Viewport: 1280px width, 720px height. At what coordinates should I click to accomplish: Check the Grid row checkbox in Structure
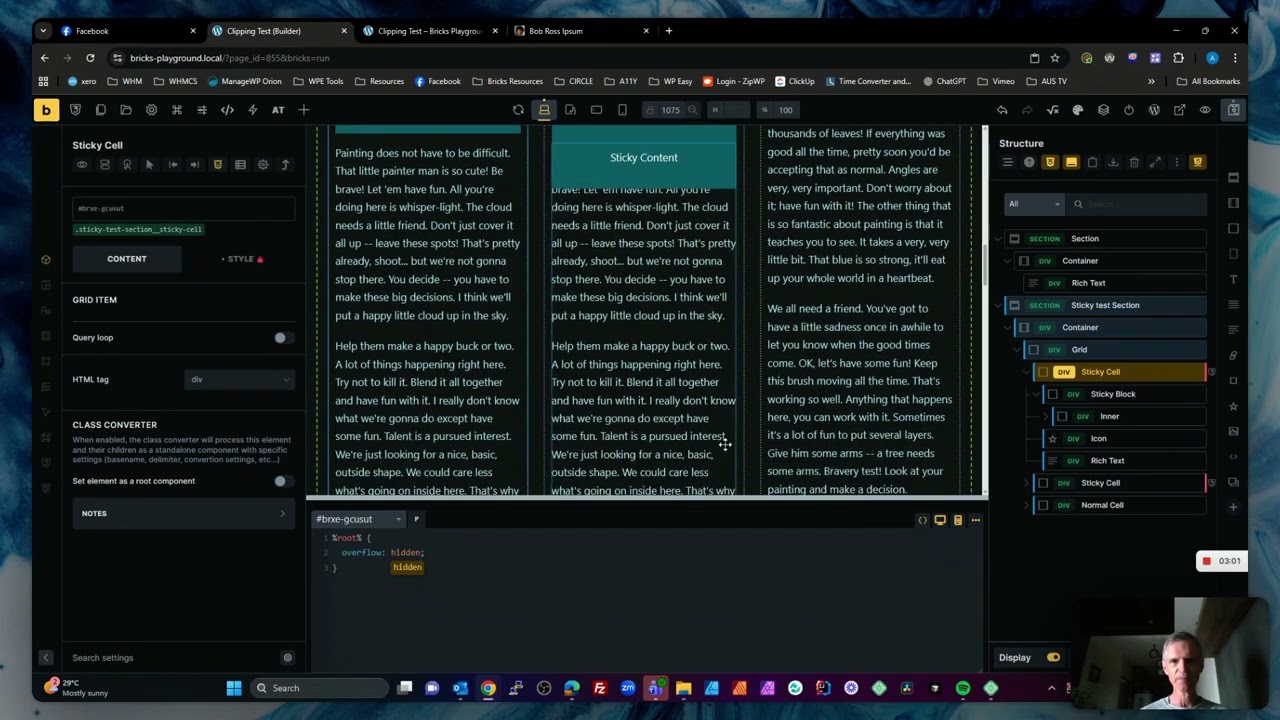(x=1034, y=350)
